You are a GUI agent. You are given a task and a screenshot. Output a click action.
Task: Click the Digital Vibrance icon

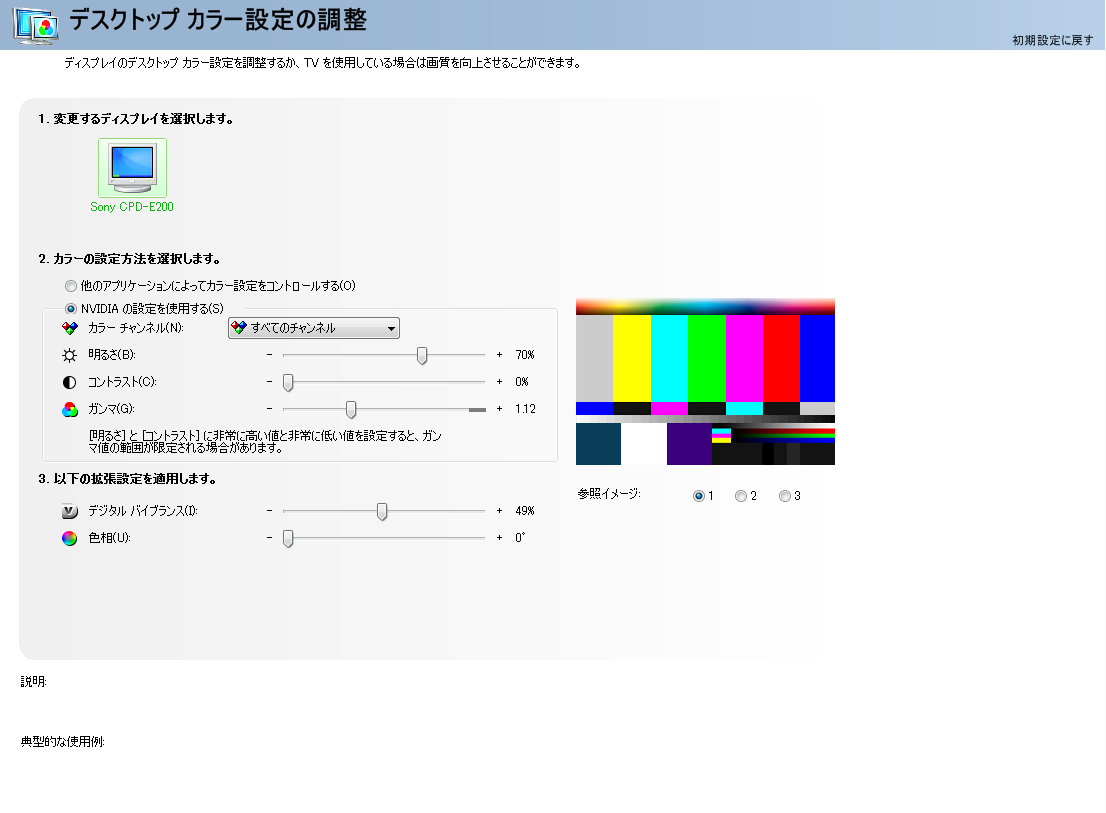(69, 511)
